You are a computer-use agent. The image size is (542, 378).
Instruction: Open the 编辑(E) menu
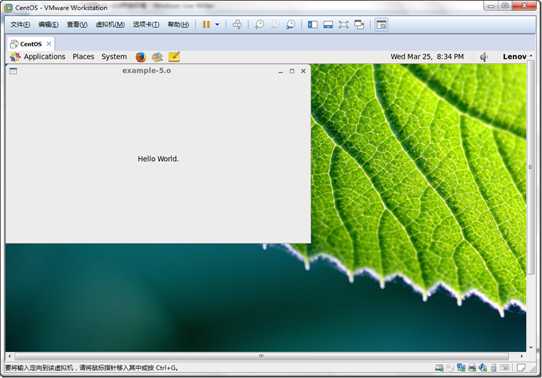point(48,25)
